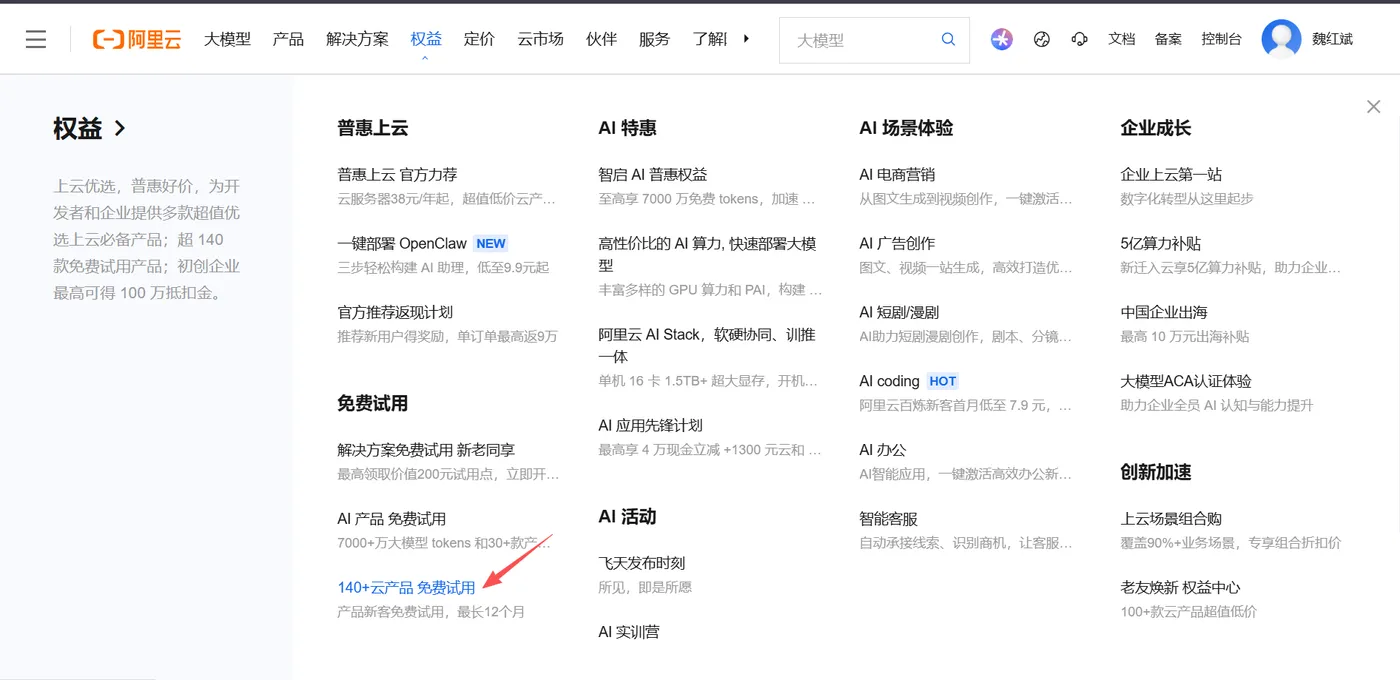Click the AI 特惠 section heading
The width and height of the screenshot is (1400, 680).
coord(627,128)
